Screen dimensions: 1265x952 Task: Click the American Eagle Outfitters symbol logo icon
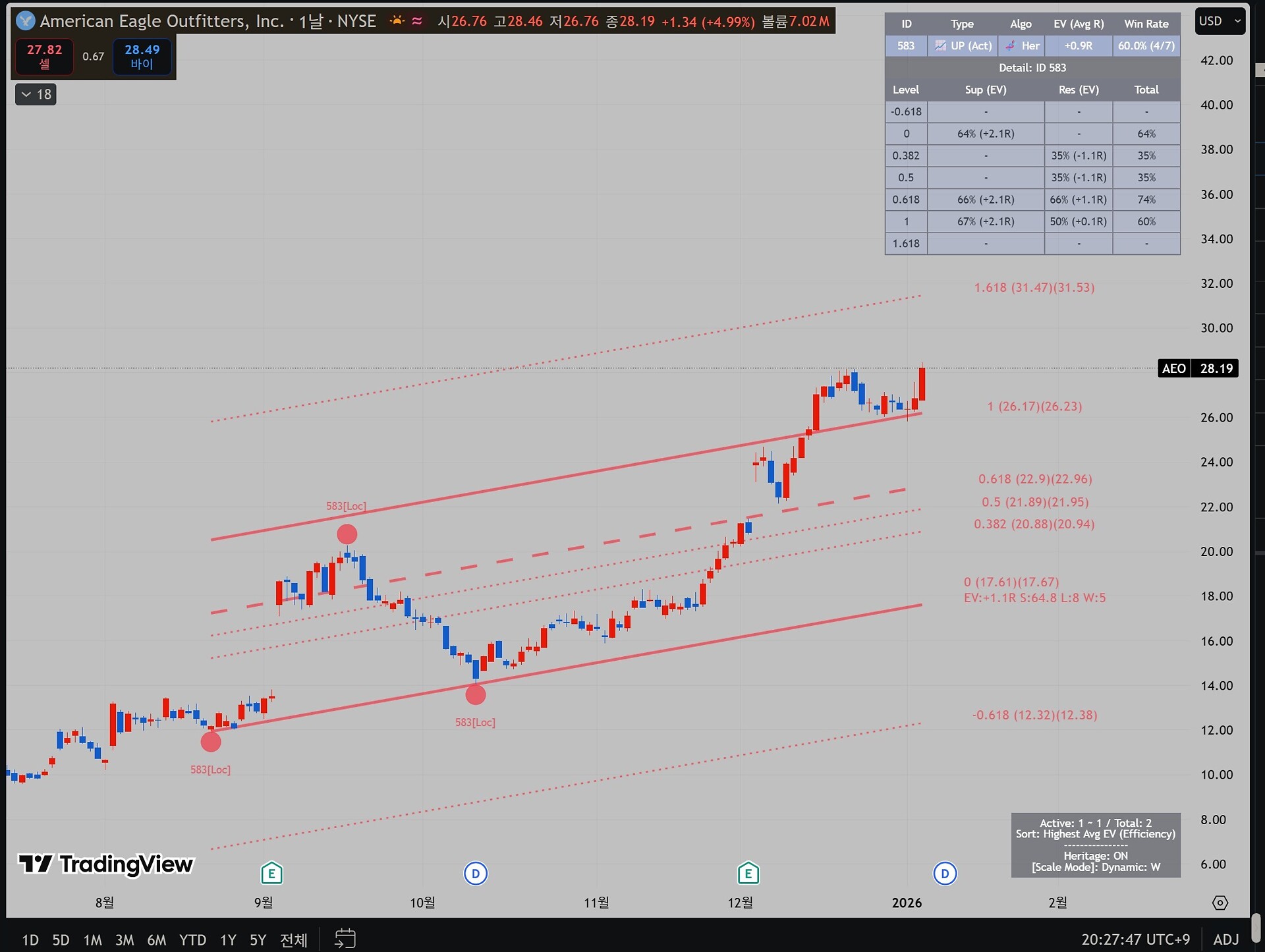(x=25, y=21)
